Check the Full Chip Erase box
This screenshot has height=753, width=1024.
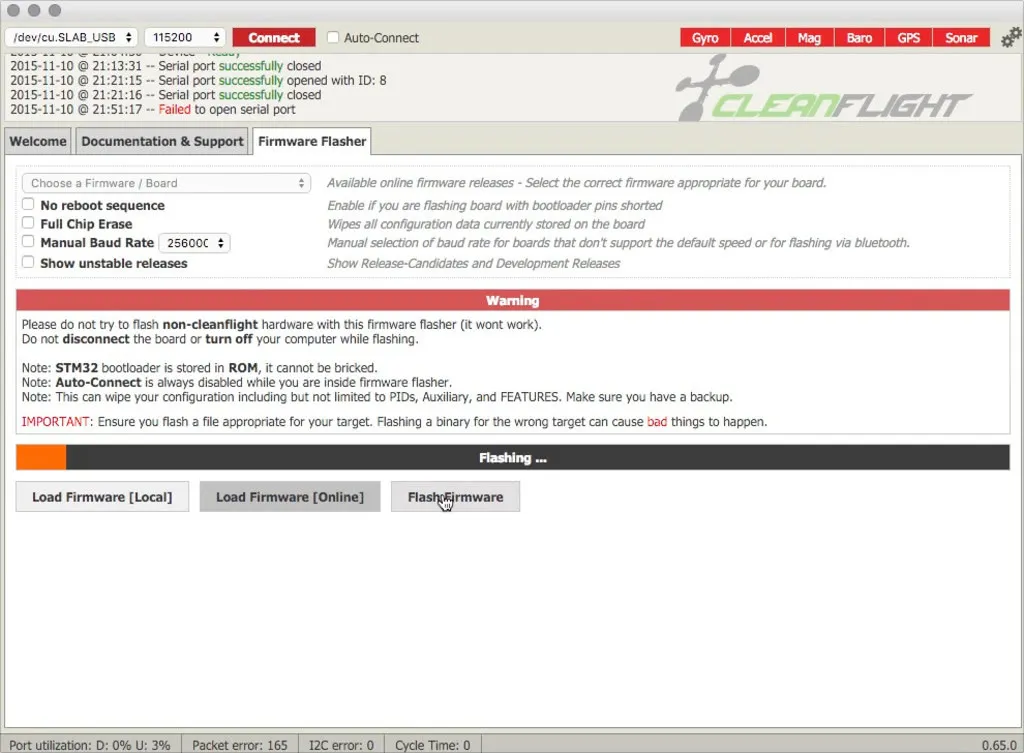[x=29, y=224]
